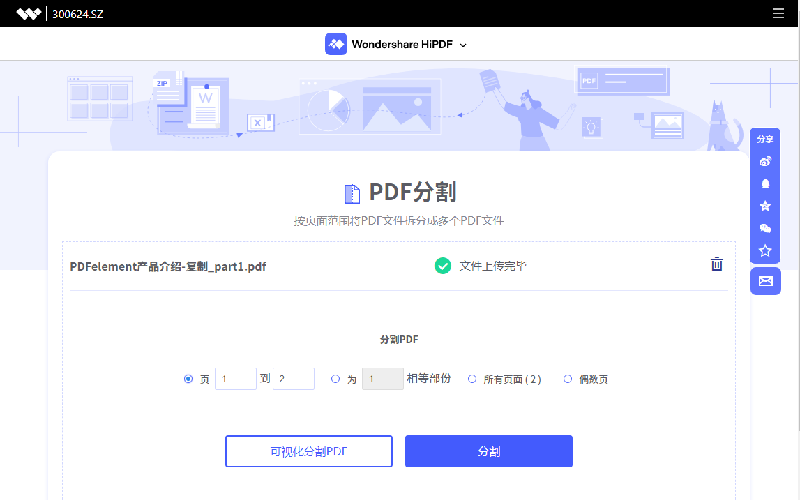Choose the all pages (2) radio option
This screenshot has height=500, width=800.
coord(472,379)
